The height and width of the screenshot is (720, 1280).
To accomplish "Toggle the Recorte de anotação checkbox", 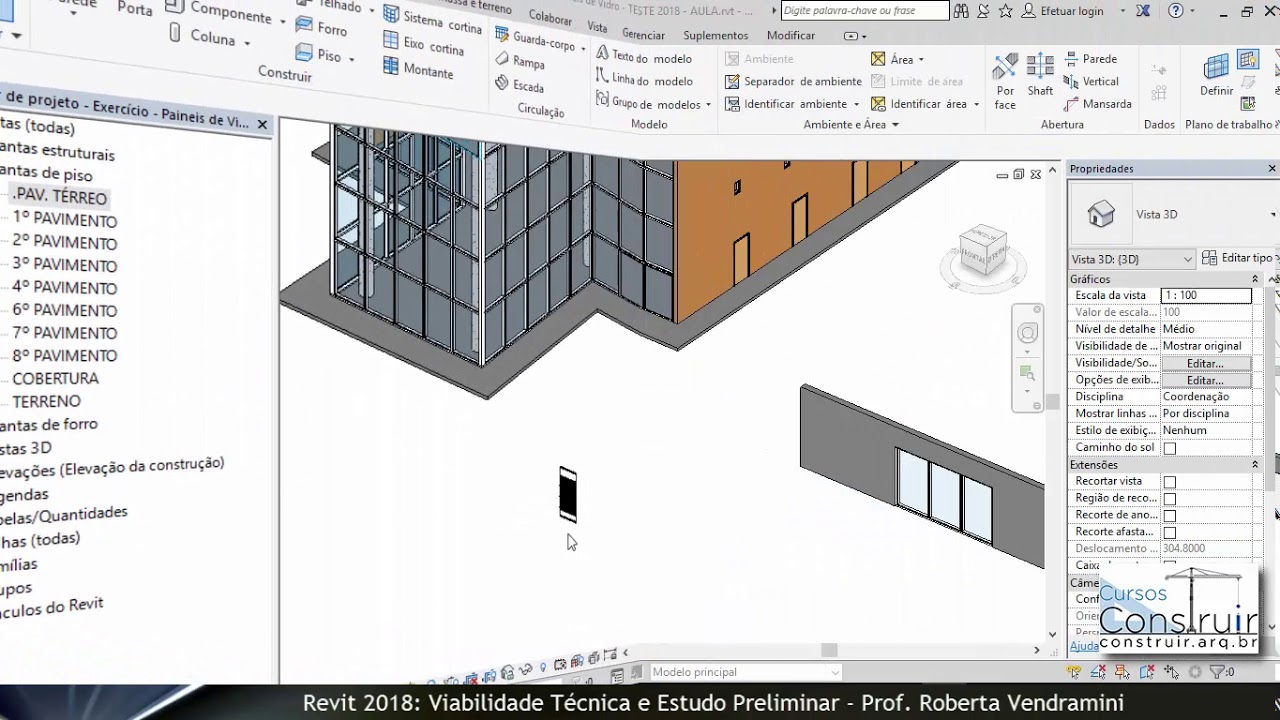I will pyautogui.click(x=1169, y=516).
